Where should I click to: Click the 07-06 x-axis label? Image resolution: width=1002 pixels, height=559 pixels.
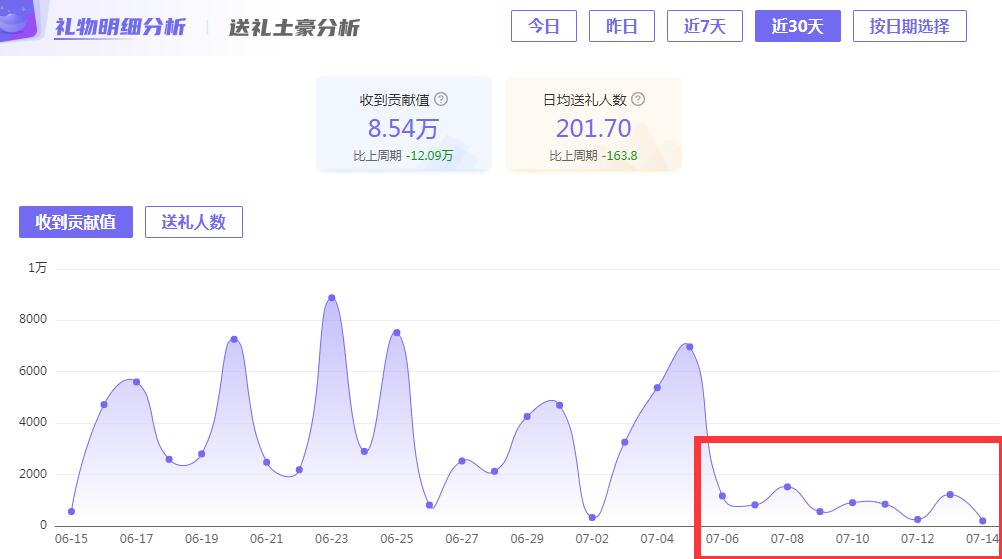[x=722, y=539]
